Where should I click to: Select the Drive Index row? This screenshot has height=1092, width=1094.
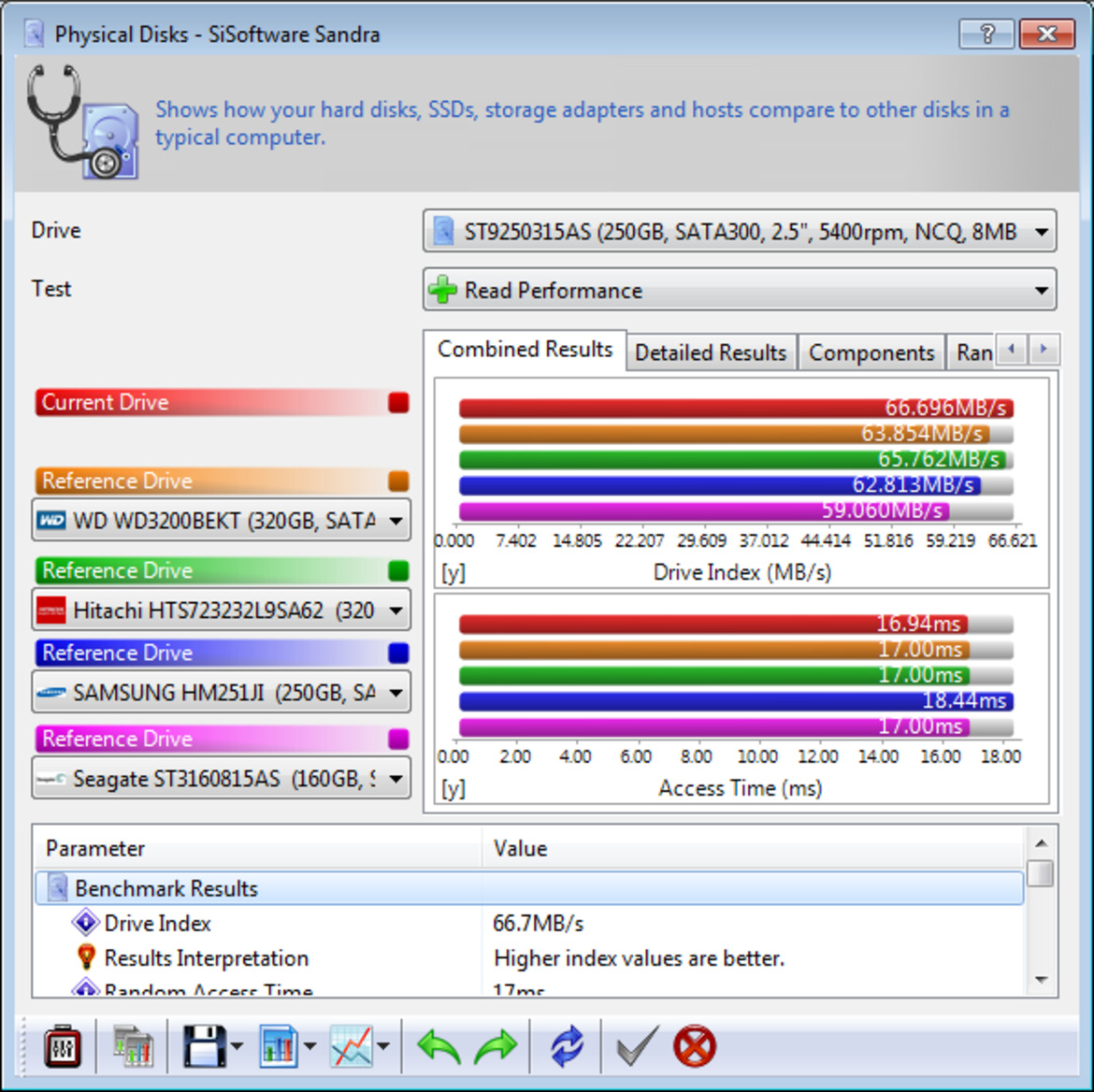click(529, 923)
